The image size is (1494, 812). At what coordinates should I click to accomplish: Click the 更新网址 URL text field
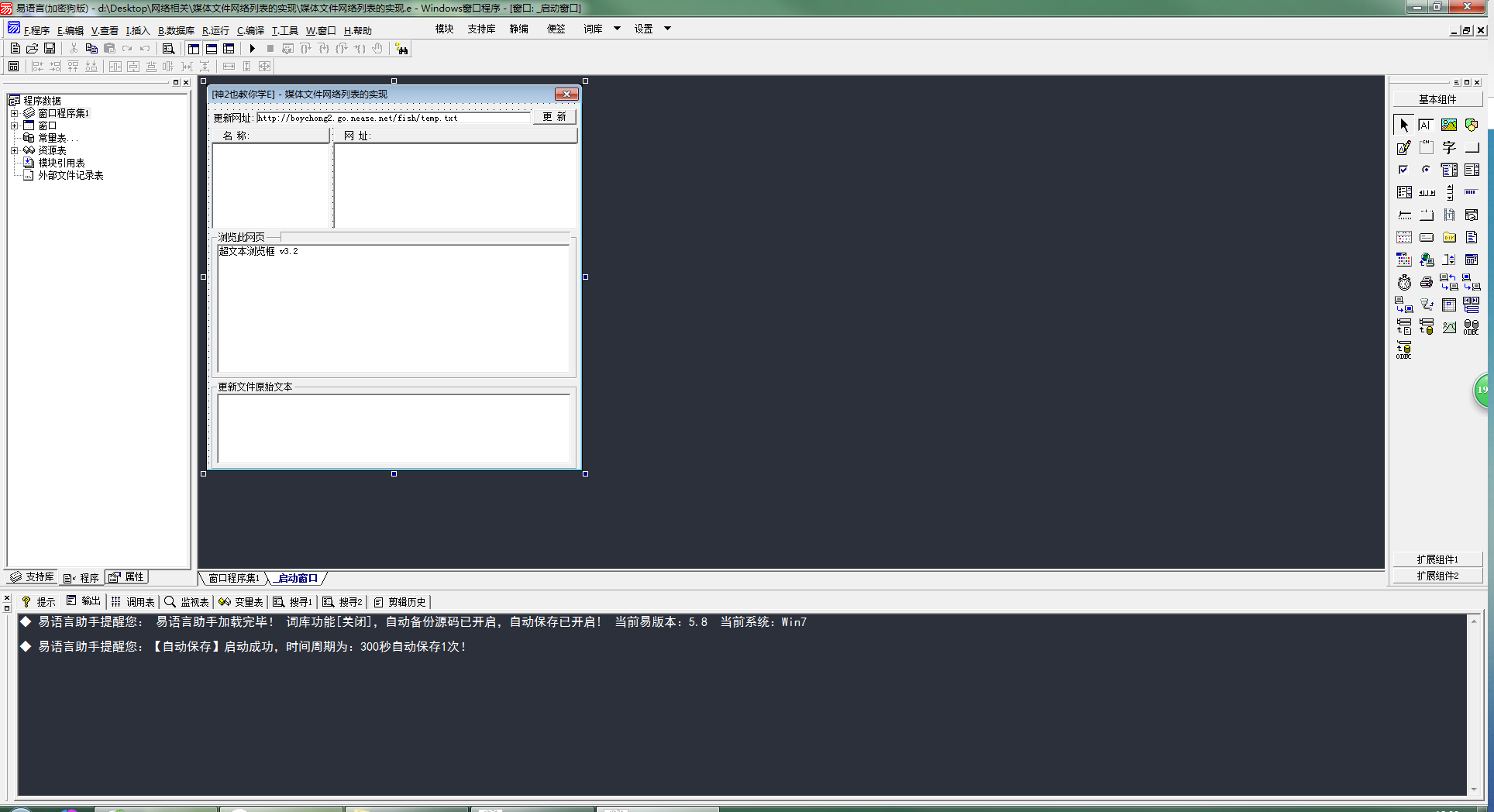click(393, 118)
